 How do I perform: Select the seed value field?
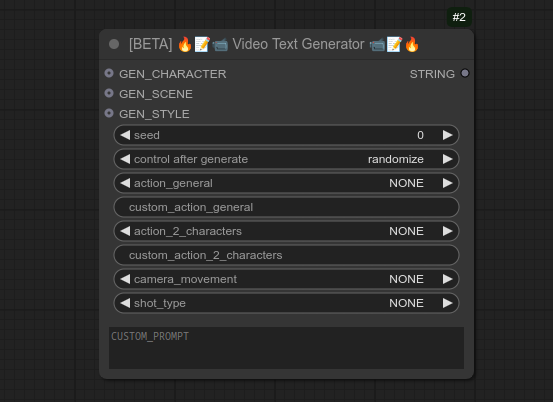[x=286, y=135]
